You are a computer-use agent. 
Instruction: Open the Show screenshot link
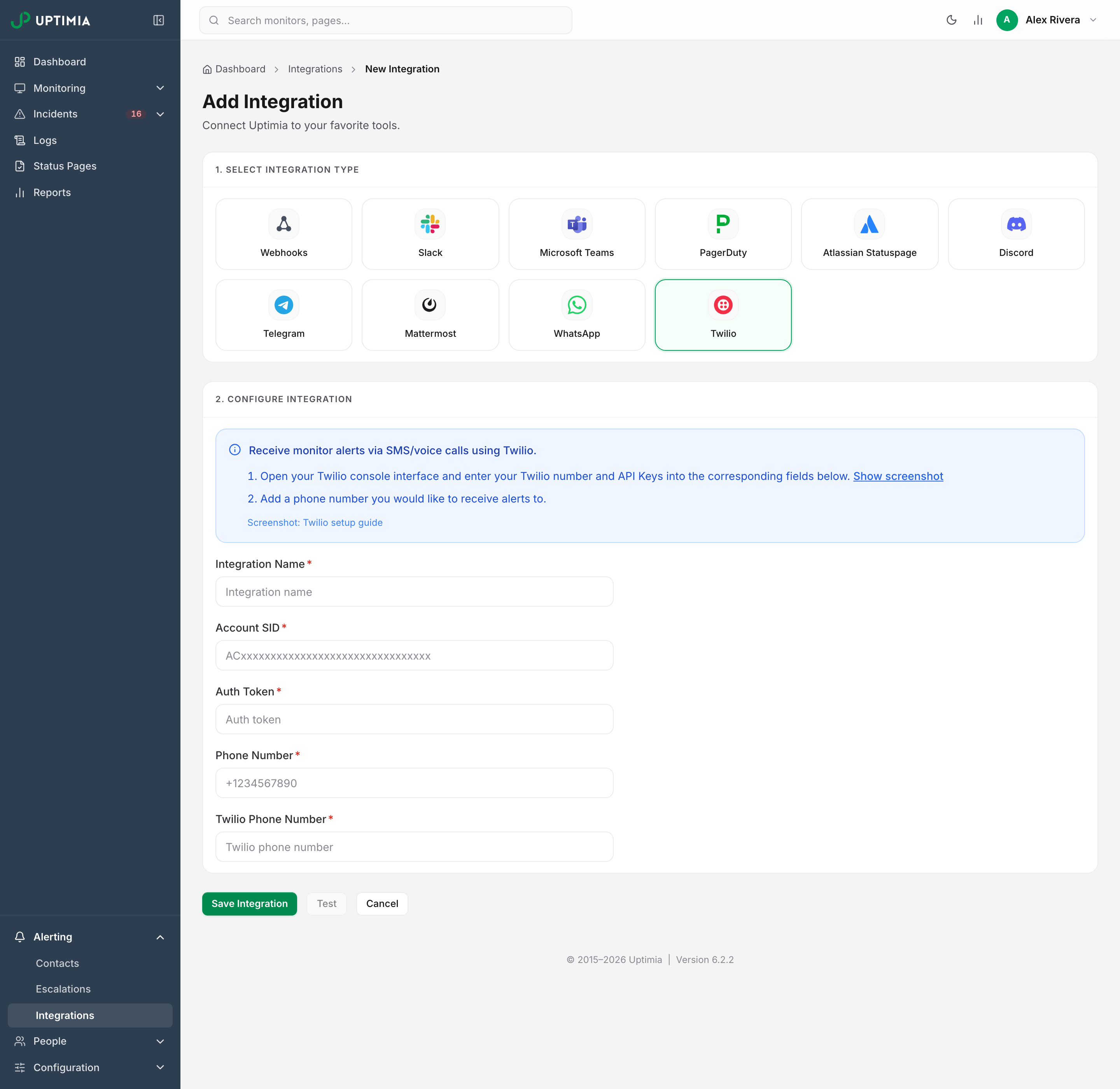(x=898, y=476)
